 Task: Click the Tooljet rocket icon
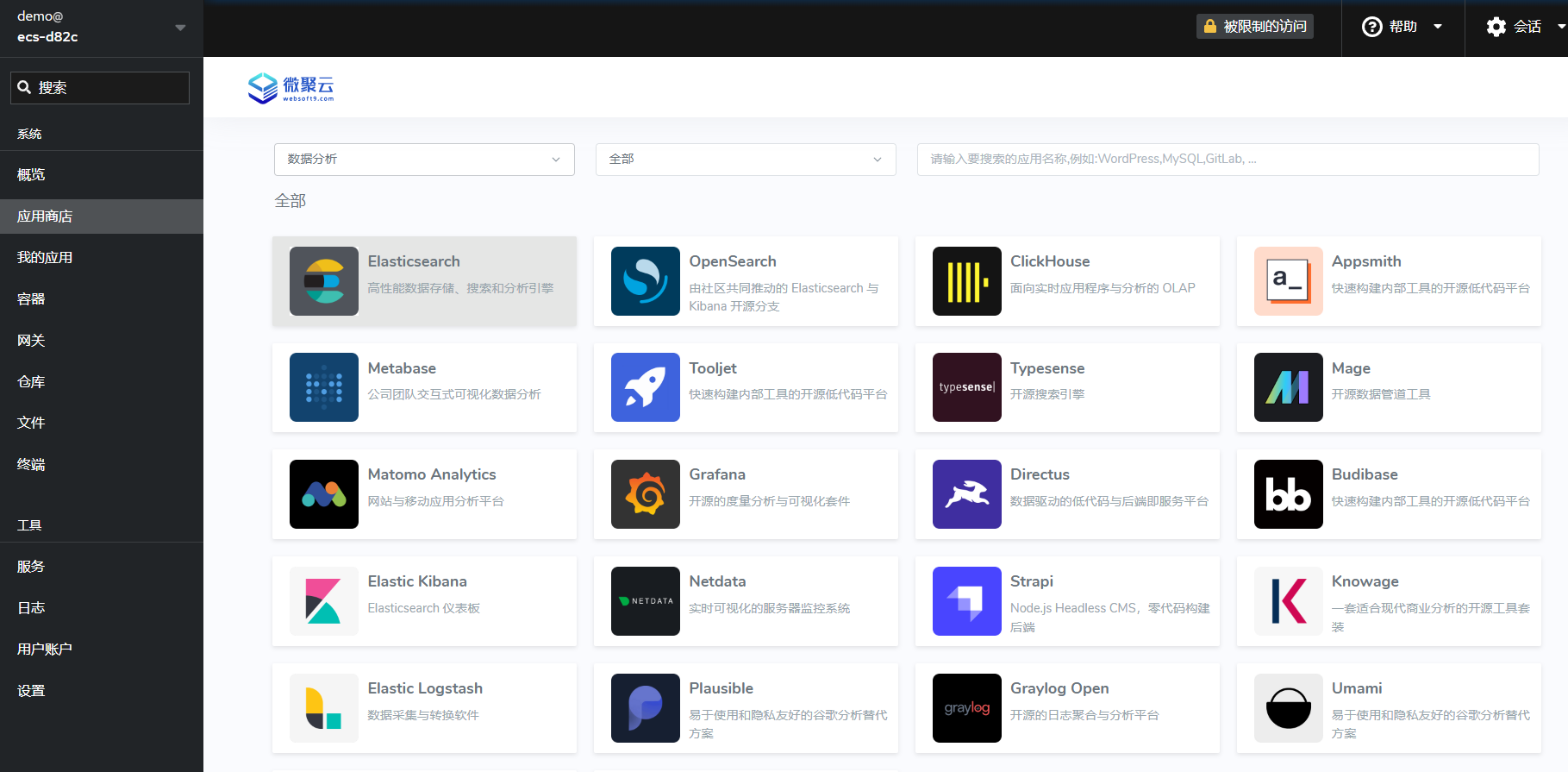(x=646, y=387)
